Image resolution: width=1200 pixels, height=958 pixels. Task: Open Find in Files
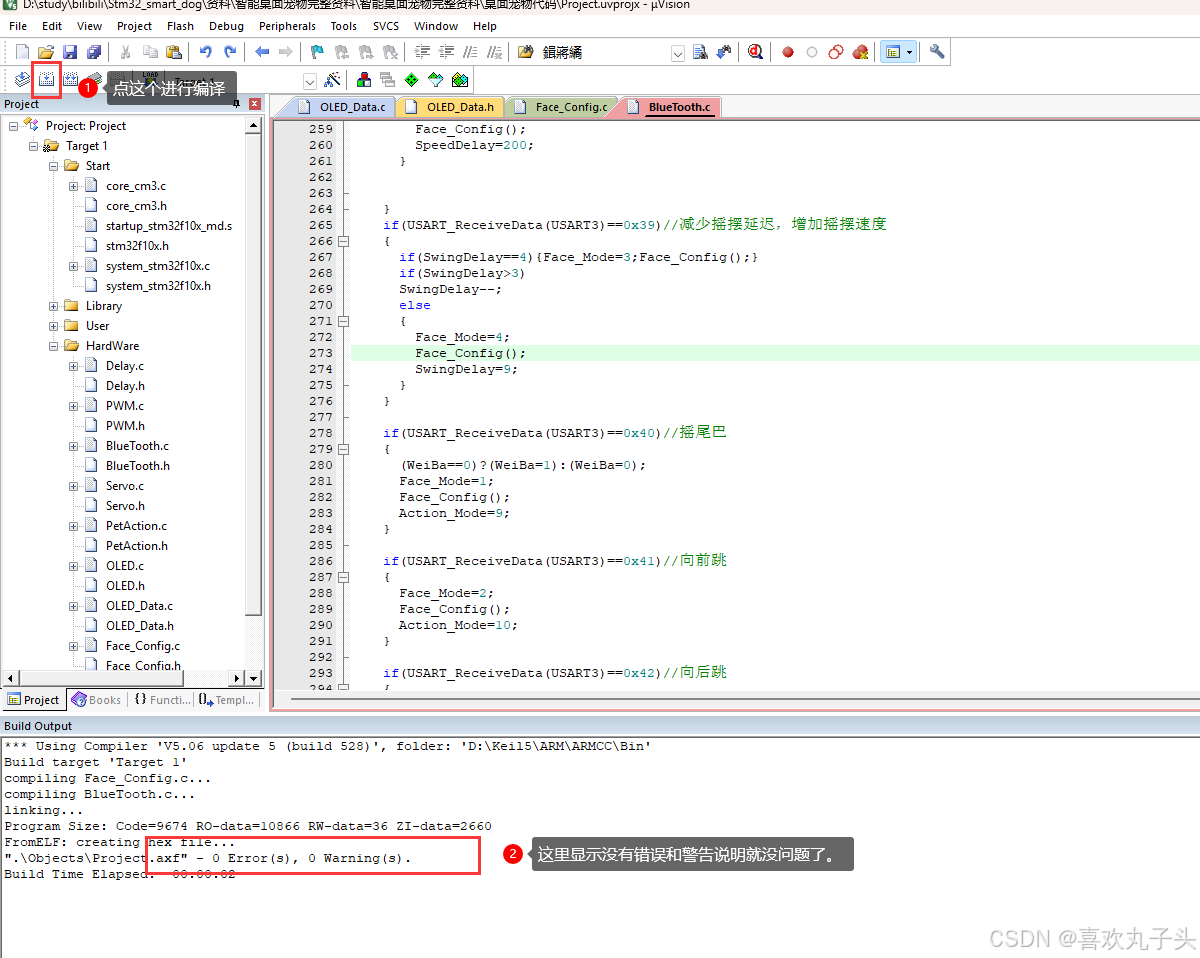526,52
